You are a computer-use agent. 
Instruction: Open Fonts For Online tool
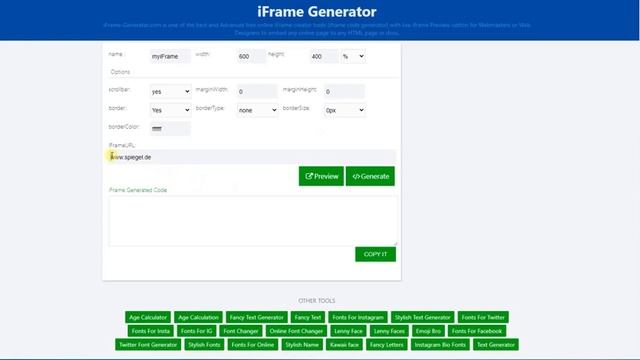pos(253,345)
